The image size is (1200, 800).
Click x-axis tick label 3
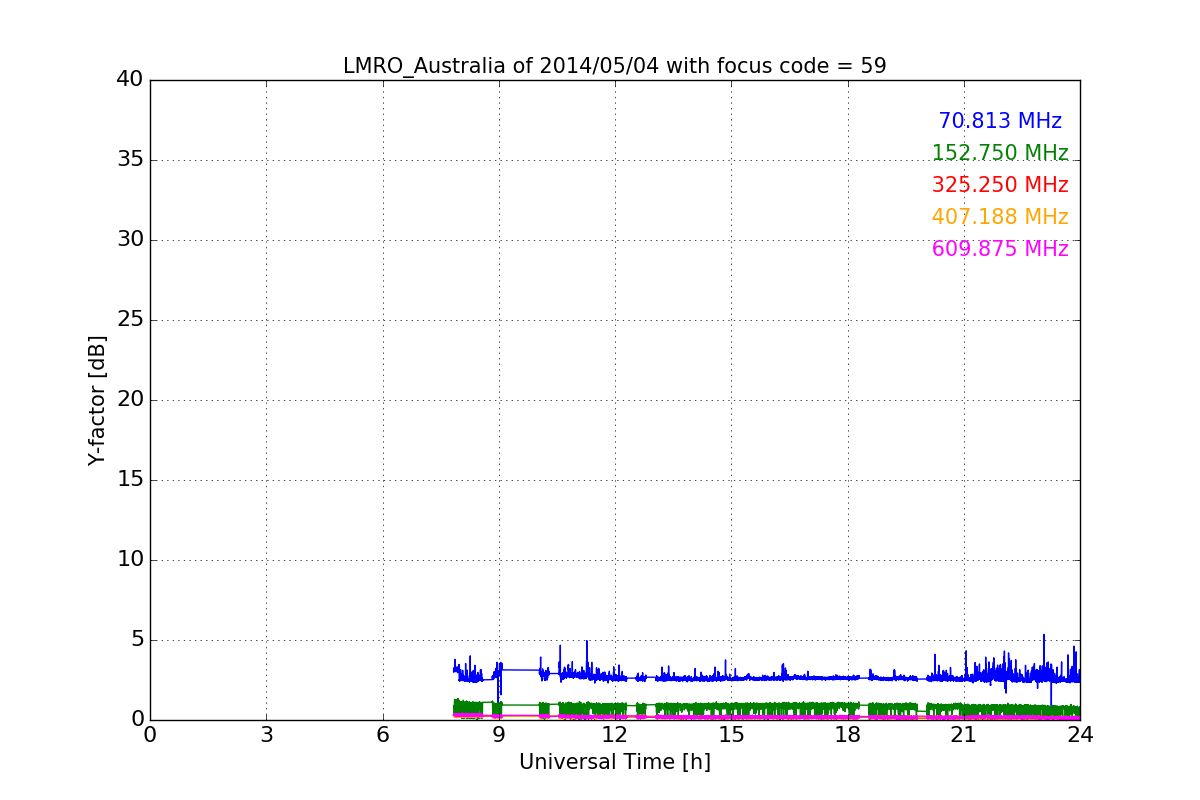pos(266,735)
